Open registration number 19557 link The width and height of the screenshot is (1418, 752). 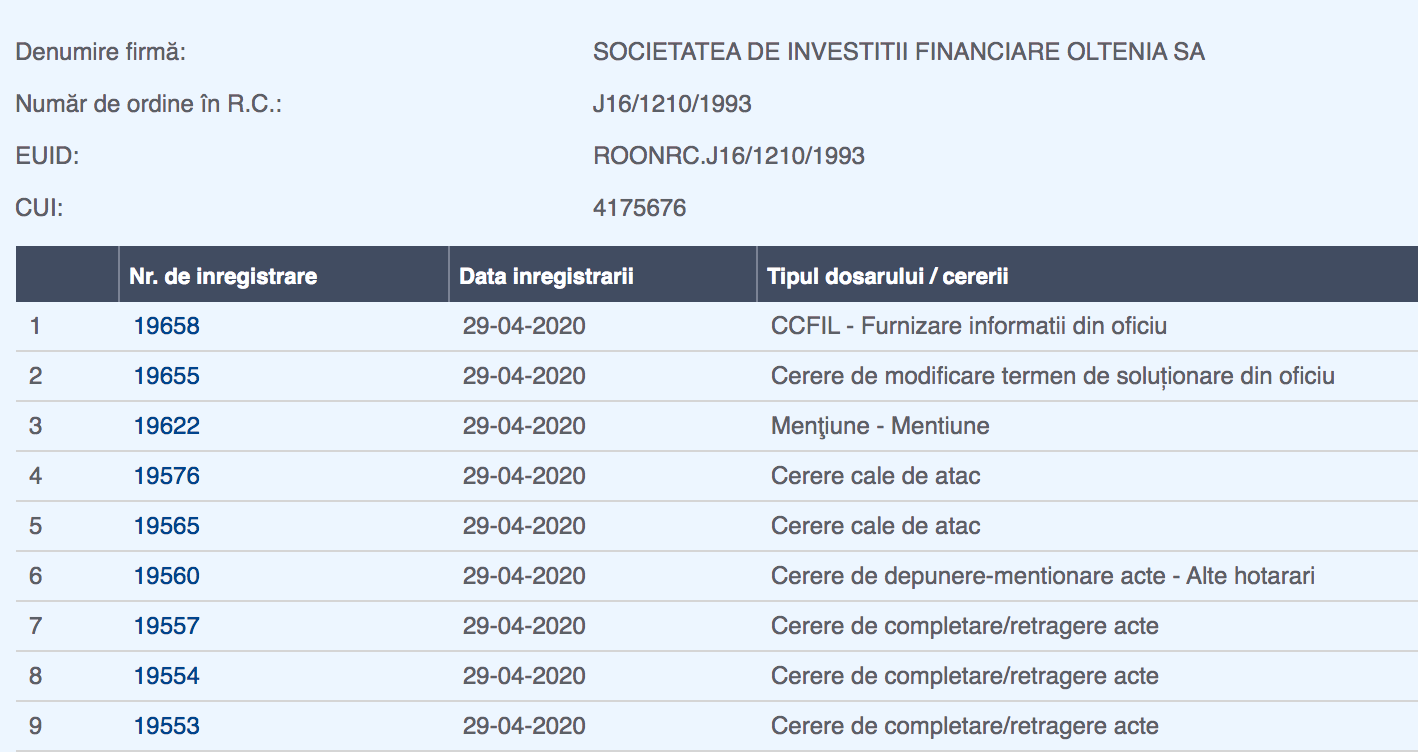(167, 626)
